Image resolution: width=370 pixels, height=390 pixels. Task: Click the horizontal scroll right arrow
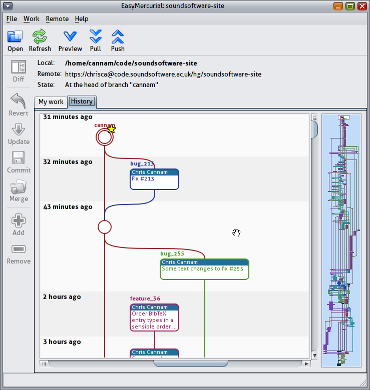tap(306, 363)
